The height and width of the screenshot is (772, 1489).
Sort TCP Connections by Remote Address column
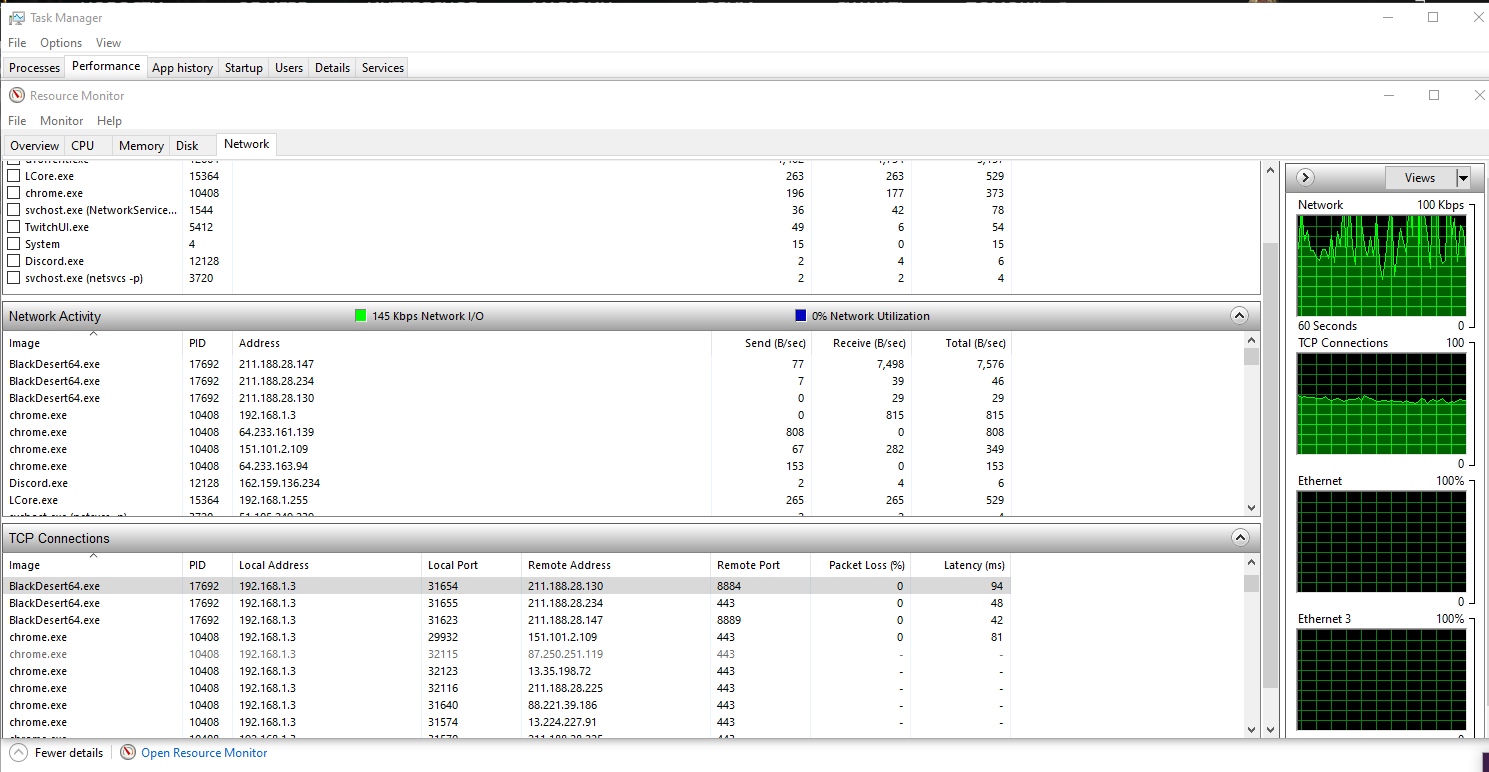point(616,565)
